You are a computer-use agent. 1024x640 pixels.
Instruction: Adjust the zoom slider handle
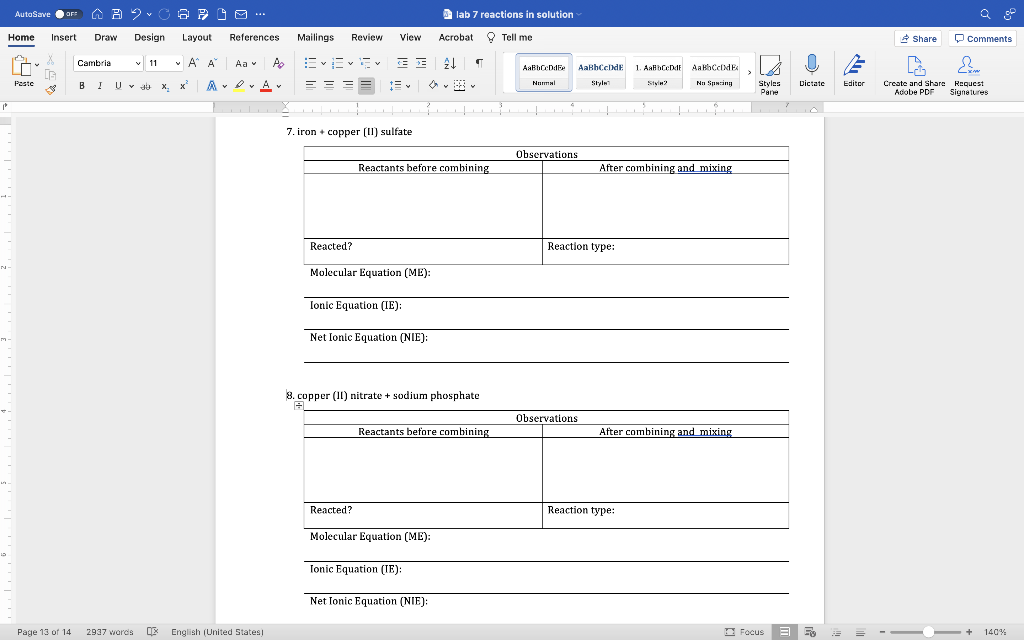click(x=928, y=632)
